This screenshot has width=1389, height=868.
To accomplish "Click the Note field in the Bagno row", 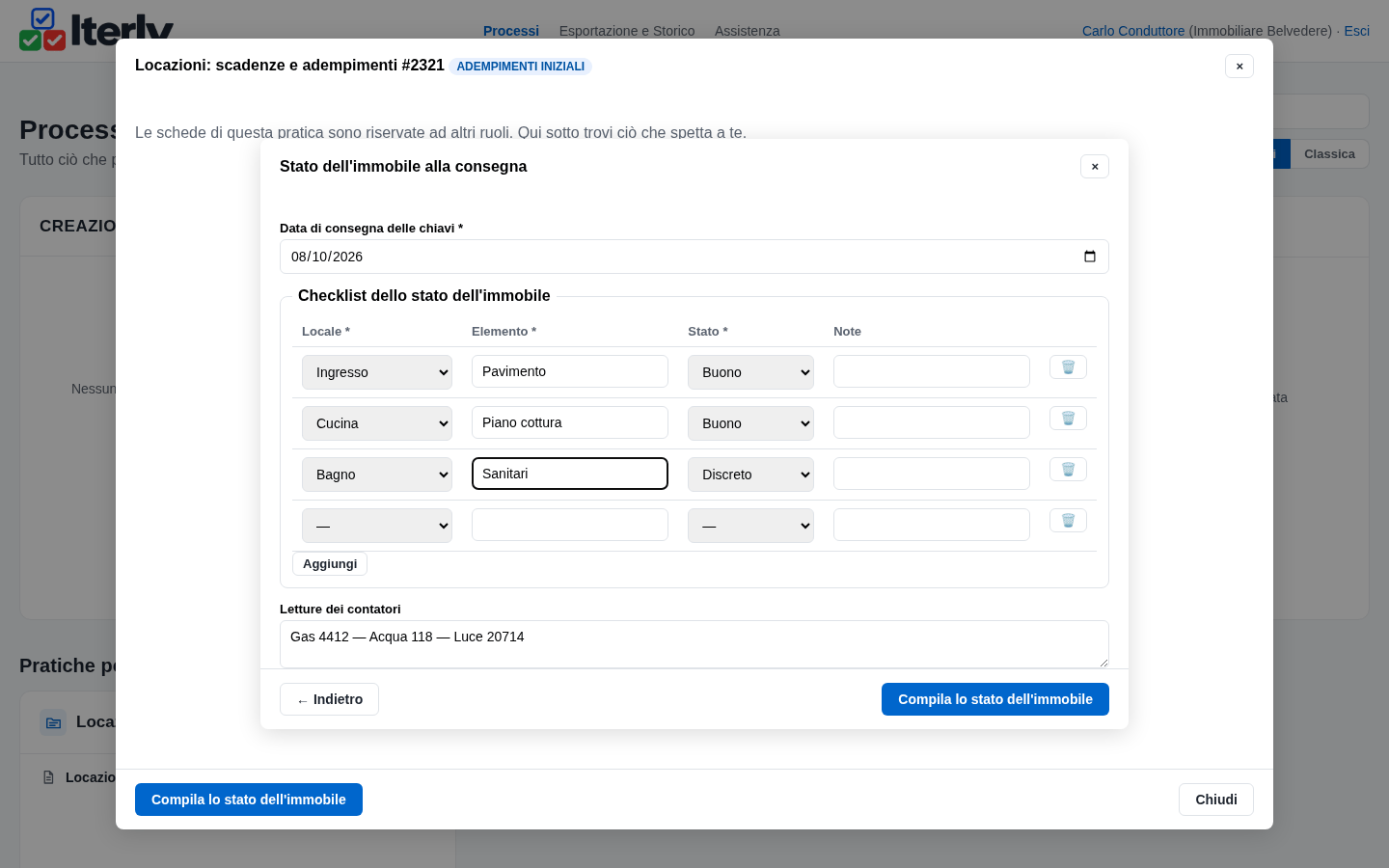I will coord(932,474).
